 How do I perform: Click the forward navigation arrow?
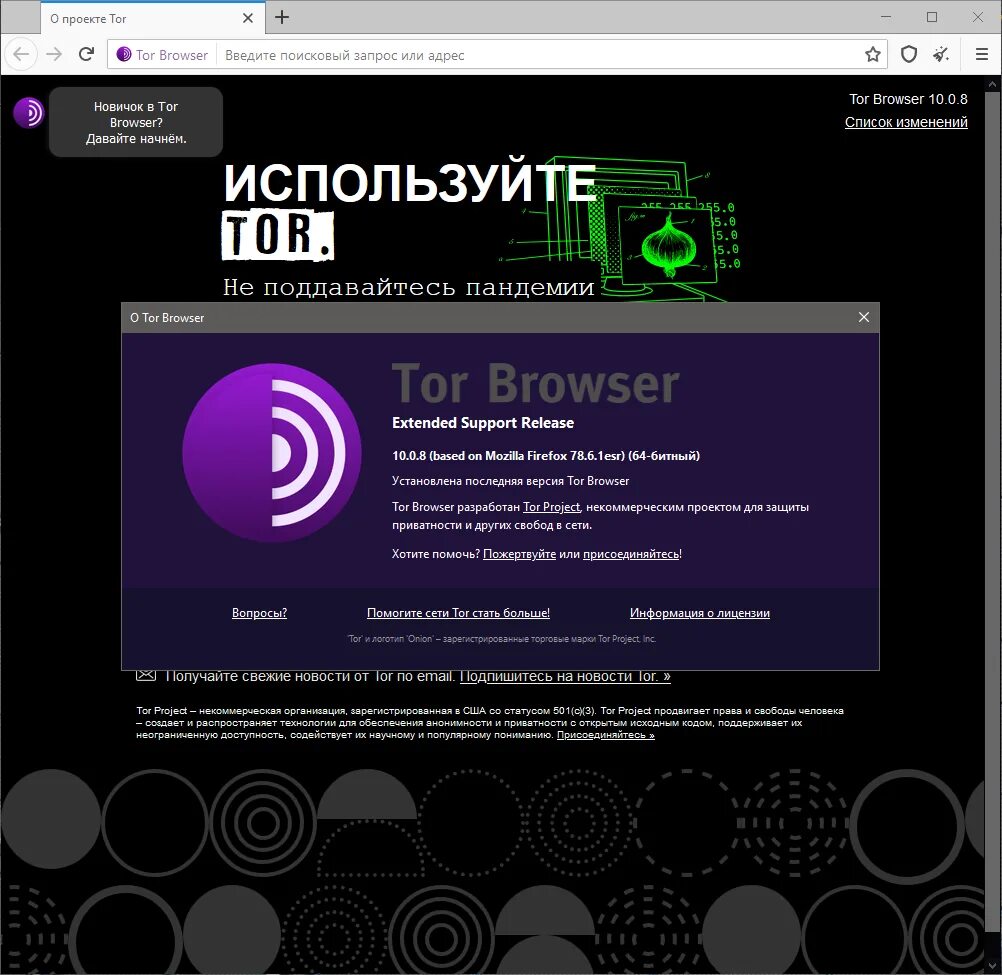tap(54, 54)
